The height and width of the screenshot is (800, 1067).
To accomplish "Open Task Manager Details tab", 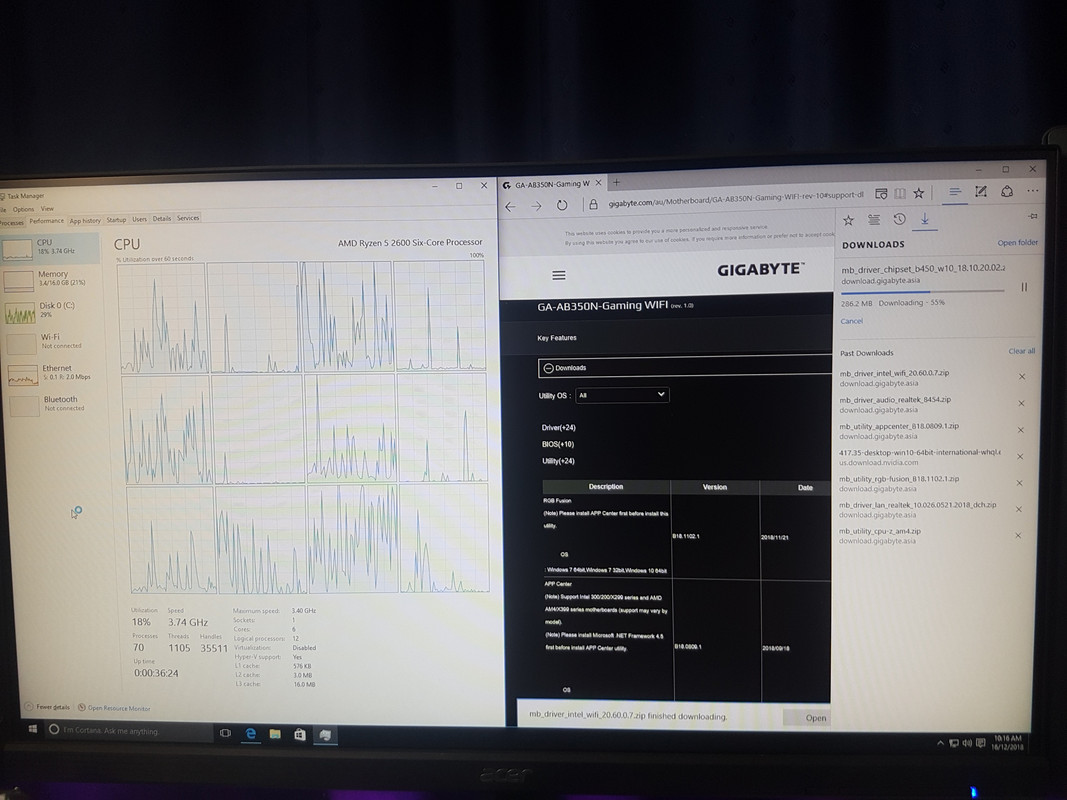I will tap(162, 218).
